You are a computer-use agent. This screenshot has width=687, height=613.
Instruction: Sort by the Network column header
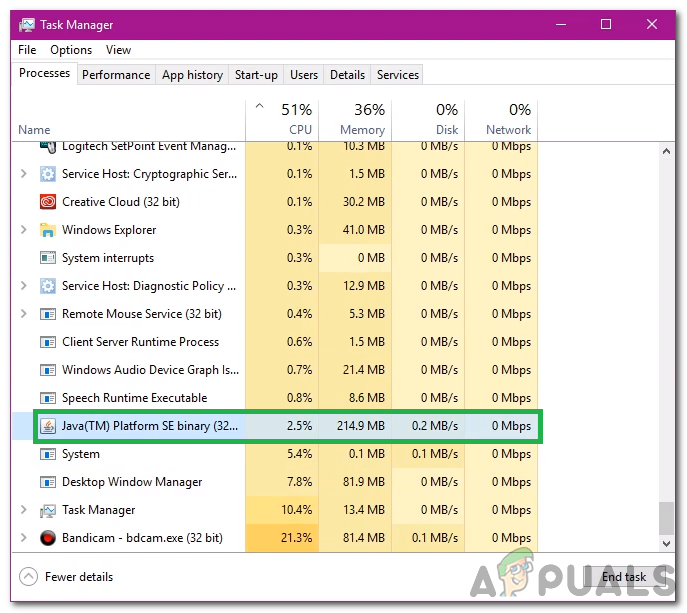tap(501, 120)
